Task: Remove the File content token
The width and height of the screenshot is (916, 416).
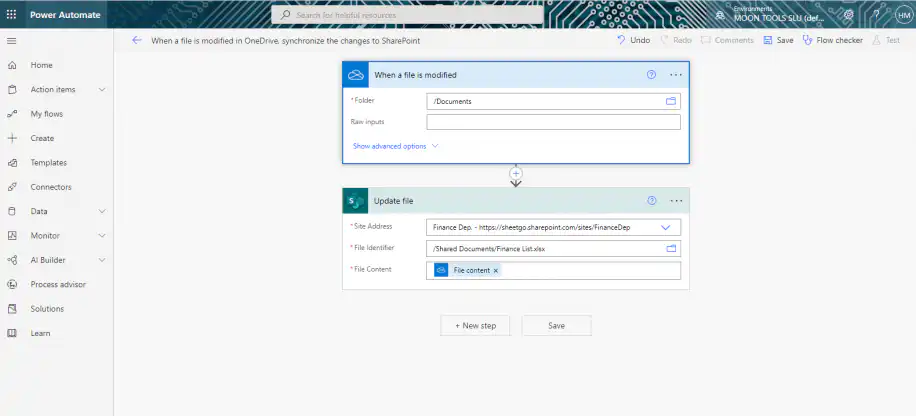Action: coord(495,271)
